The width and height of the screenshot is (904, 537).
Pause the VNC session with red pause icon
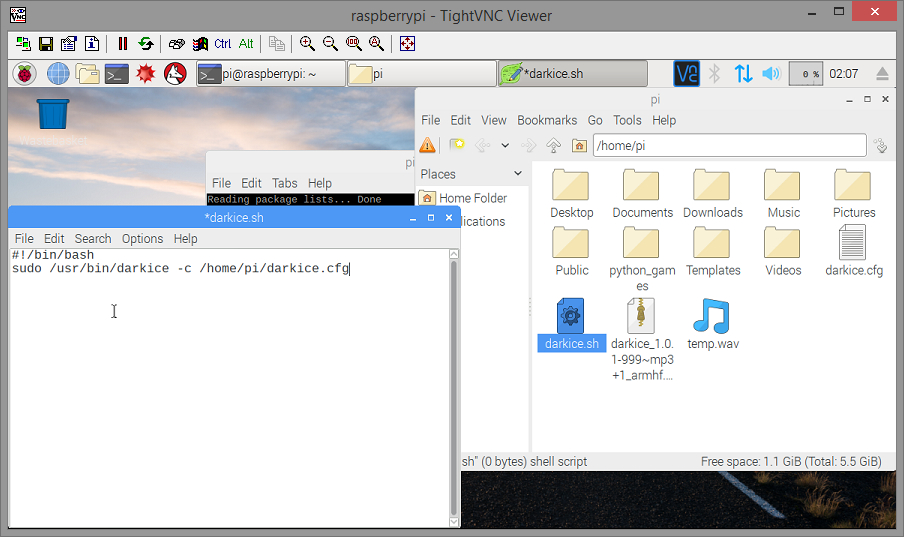(x=122, y=44)
